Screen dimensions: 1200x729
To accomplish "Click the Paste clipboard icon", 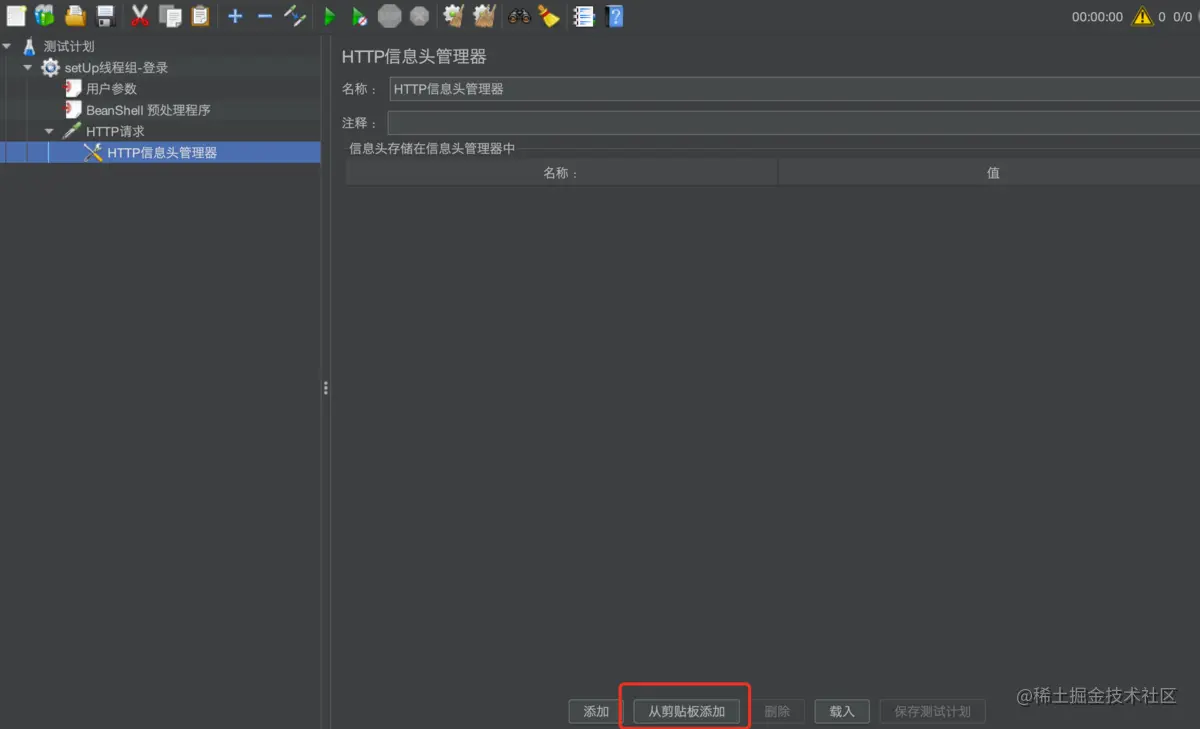I will coord(200,15).
